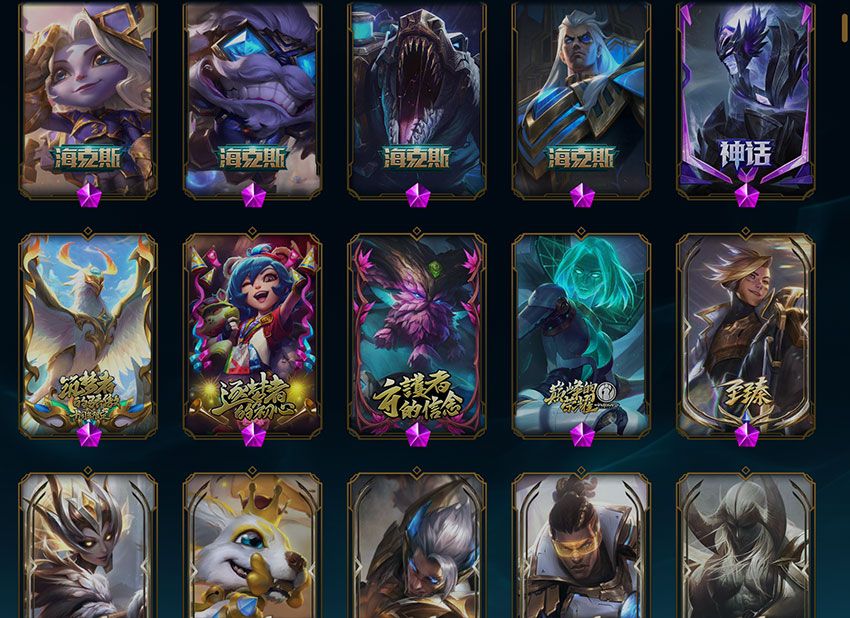Click gem under white phoenix bird card
This screenshot has height=618, width=850.
(x=89, y=435)
